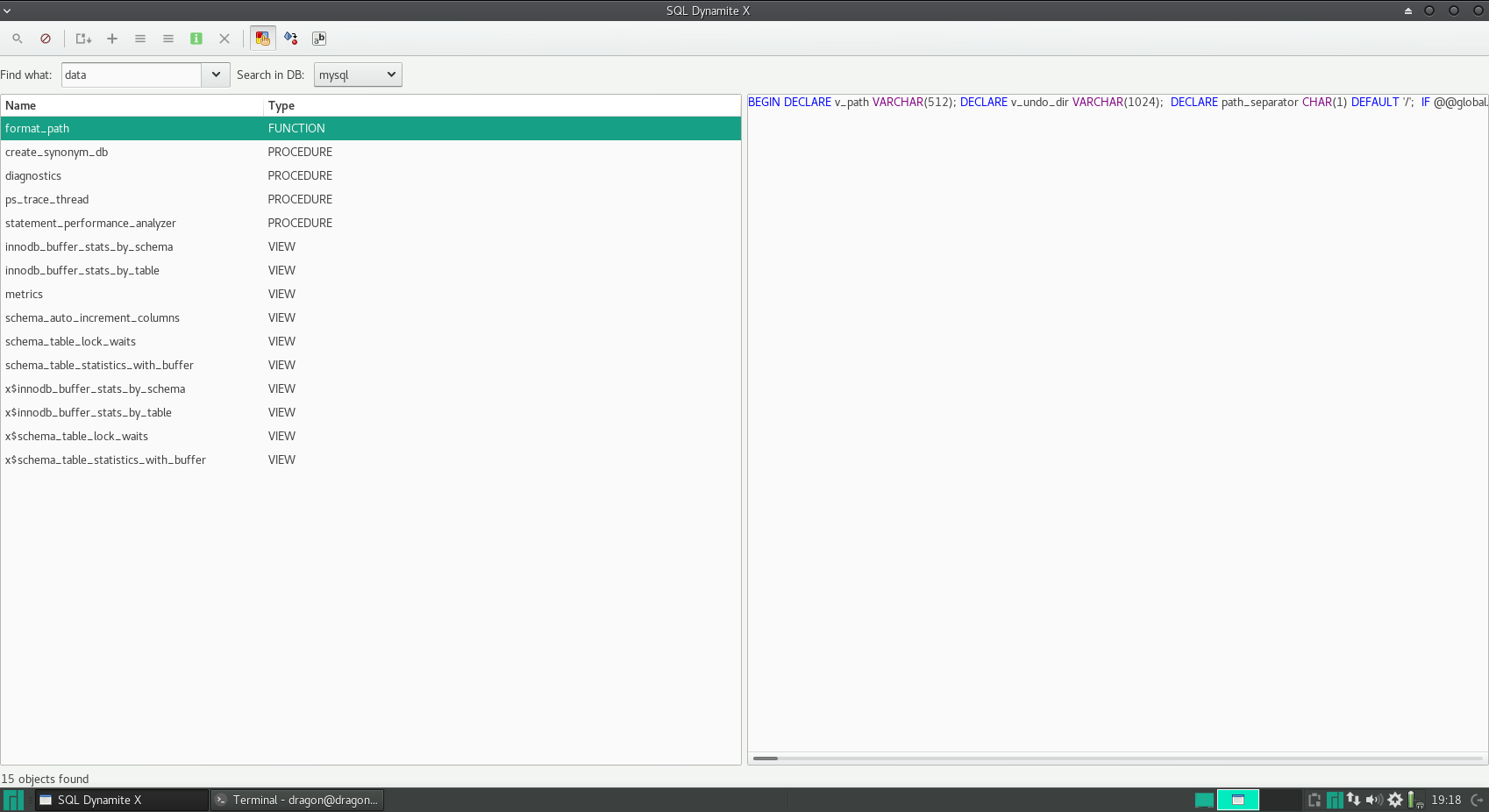The height and width of the screenshot is (812, 1489).
Task: Click the plus add icon in toolbar
Action: [x=112, y=39]
